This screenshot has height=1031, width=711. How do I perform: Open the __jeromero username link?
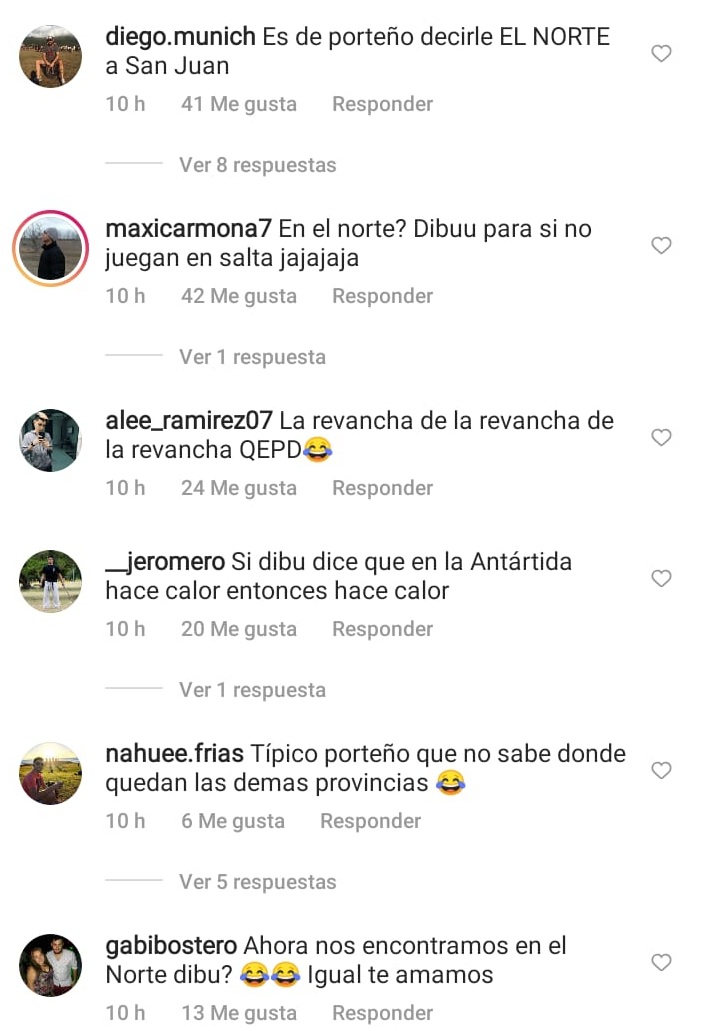pyautogui.click(x=165, y=562)
